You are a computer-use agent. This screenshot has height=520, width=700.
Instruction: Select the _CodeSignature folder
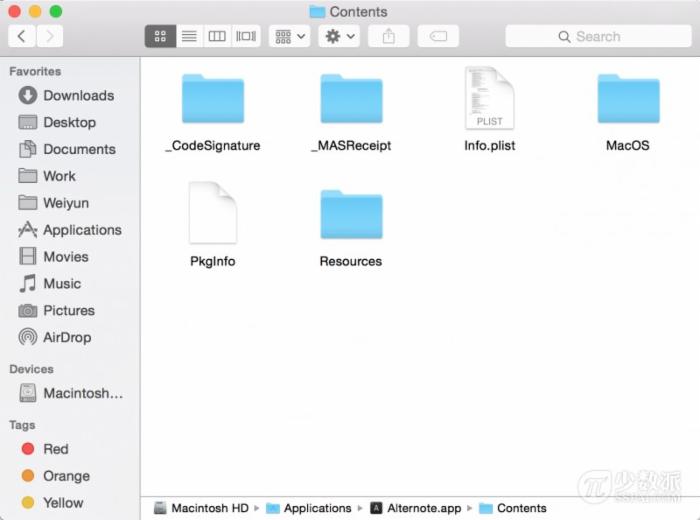[212, 99]
